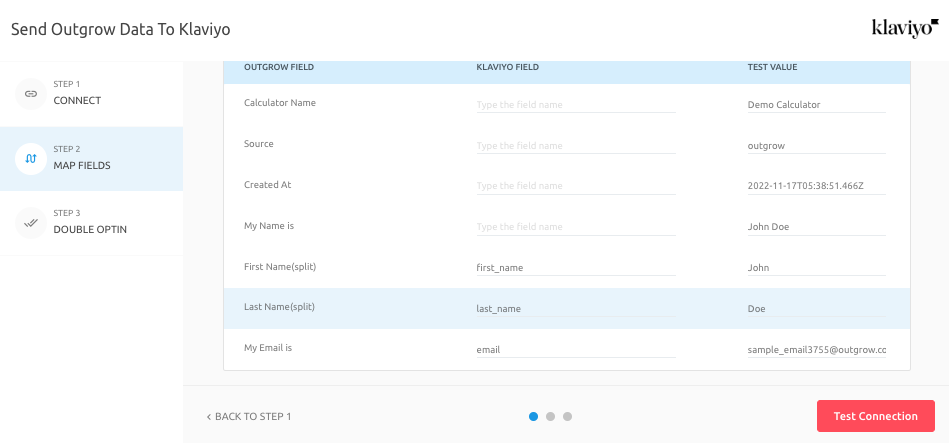Screen dimensions: 949x443
Task: Focus Klaviyo field for Calculator Name
Action: tap(576, 105)
